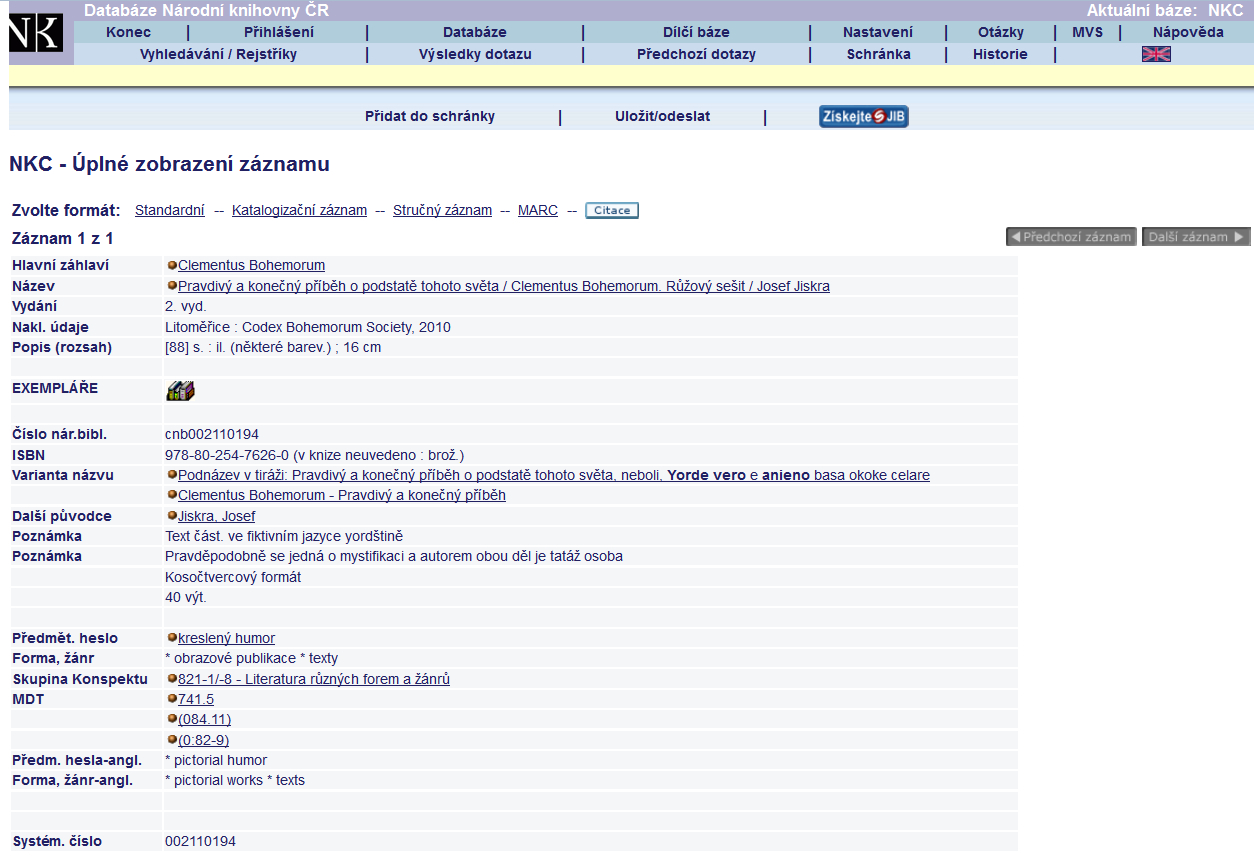This screenshot has height=857, width=1254.
Task: Open Skupina Konspektu 821-1/-8 link
Action: point(313,680)
